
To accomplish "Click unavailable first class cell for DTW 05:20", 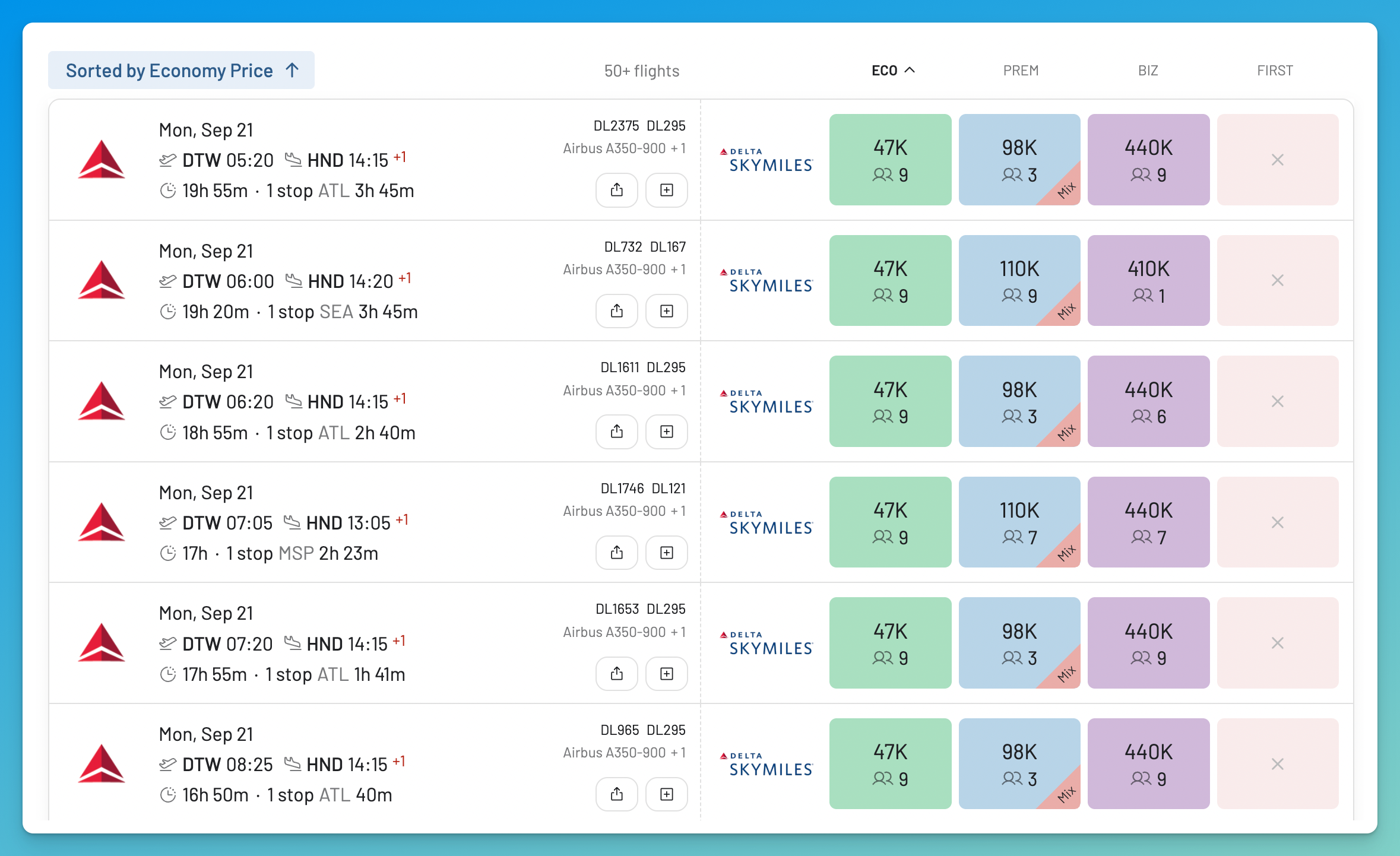I will coord(1278,160).
